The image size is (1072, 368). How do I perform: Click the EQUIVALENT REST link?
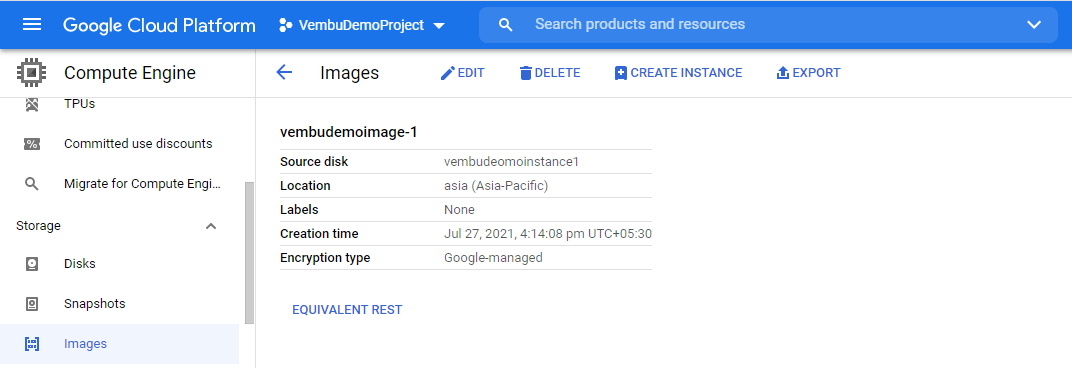(x=347, y=310)
